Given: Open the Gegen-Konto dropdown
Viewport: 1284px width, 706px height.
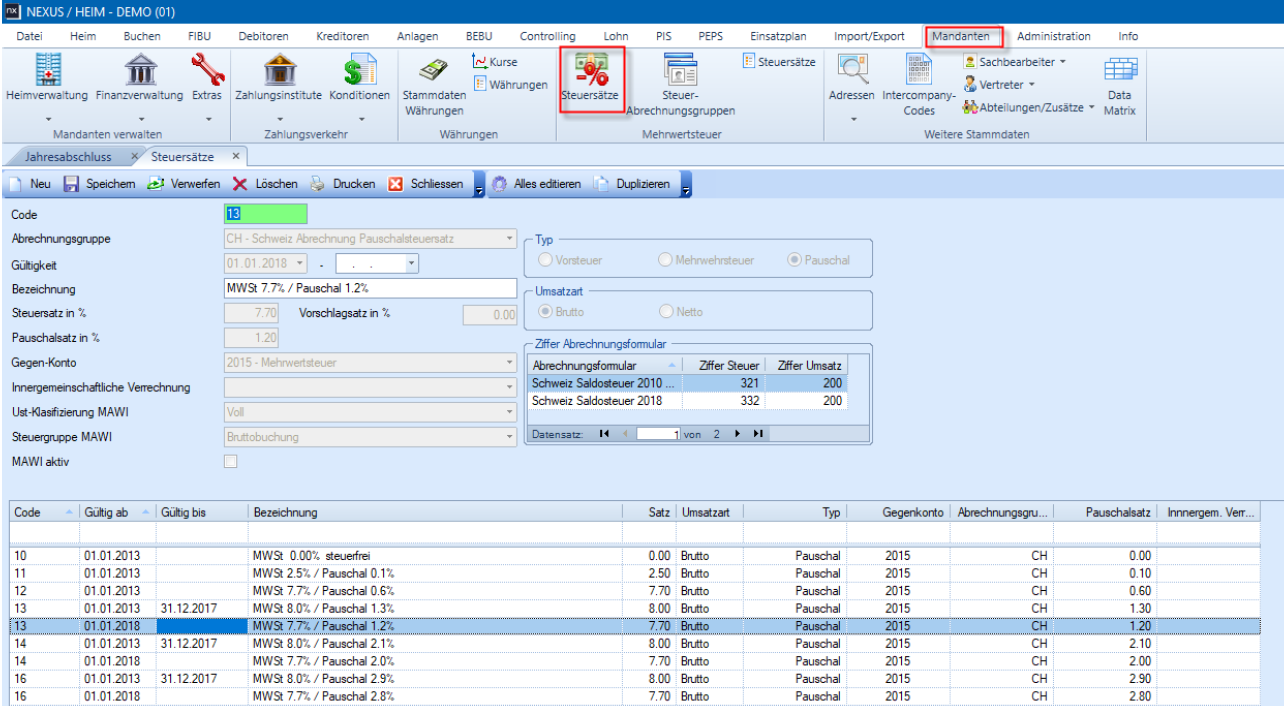Looking at the screenshot, I should click(510, 362).
